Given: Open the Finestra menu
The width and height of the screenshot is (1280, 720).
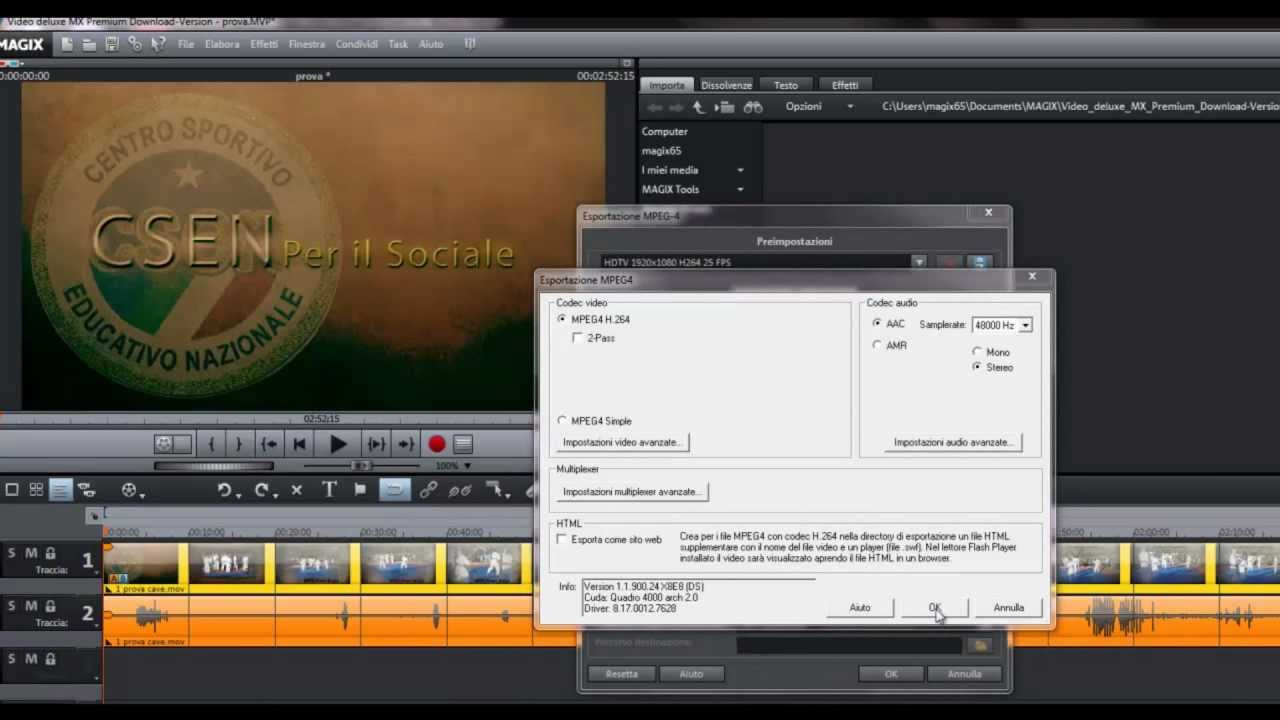Looking at the screenshot, I should pos(306,44).
